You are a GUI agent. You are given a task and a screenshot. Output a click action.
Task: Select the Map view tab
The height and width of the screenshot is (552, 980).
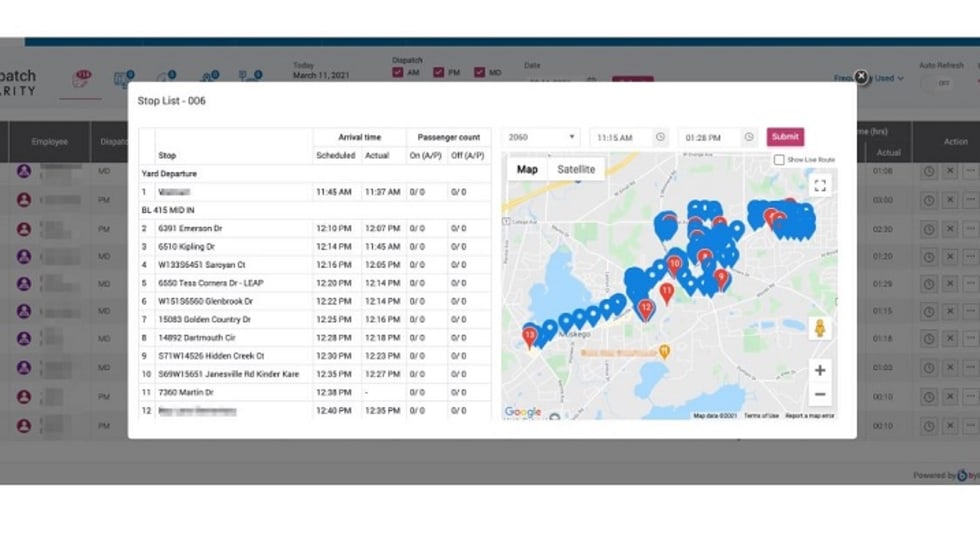pyautogui.click(x=527, y=169)
